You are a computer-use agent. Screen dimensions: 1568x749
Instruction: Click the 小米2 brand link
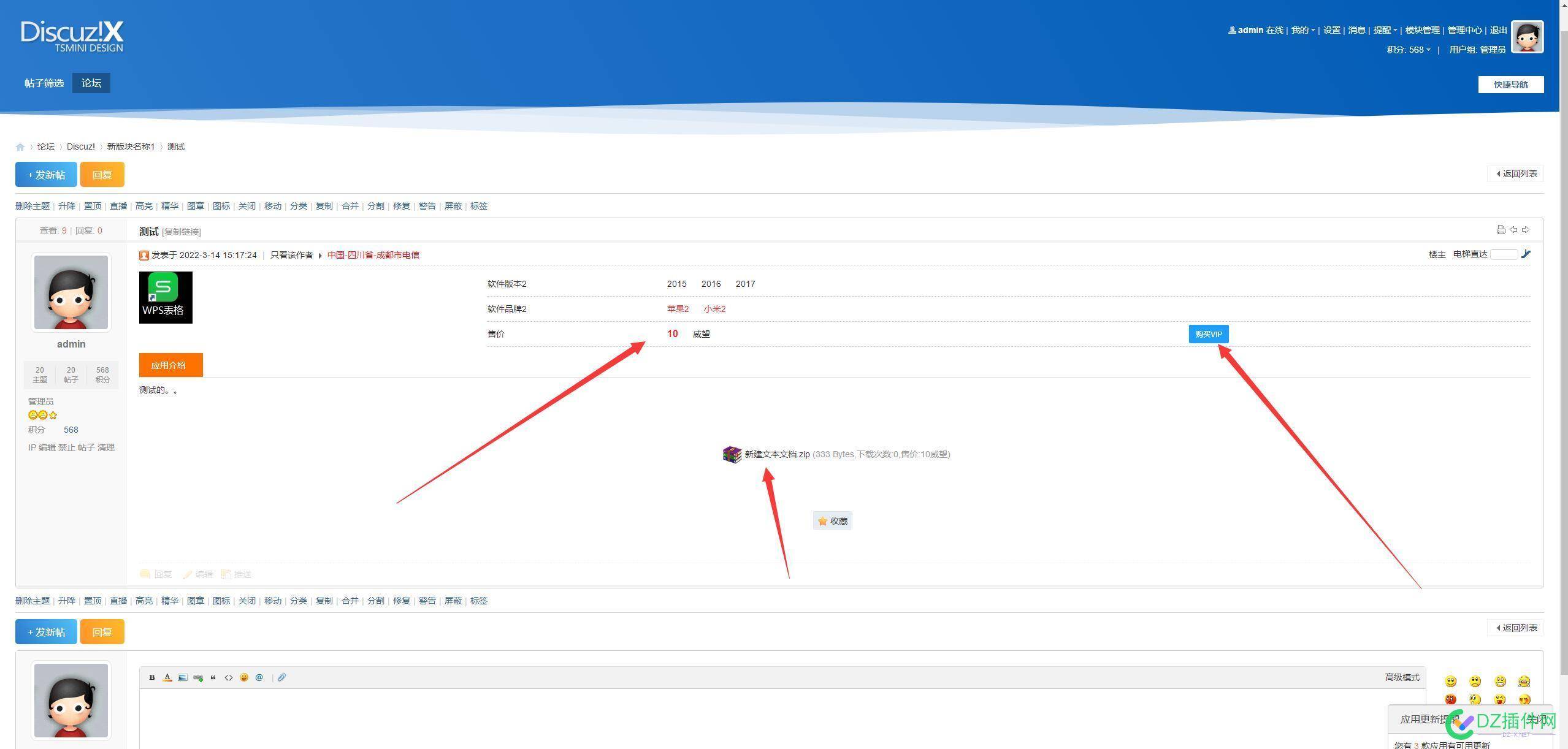pos(714,309)
